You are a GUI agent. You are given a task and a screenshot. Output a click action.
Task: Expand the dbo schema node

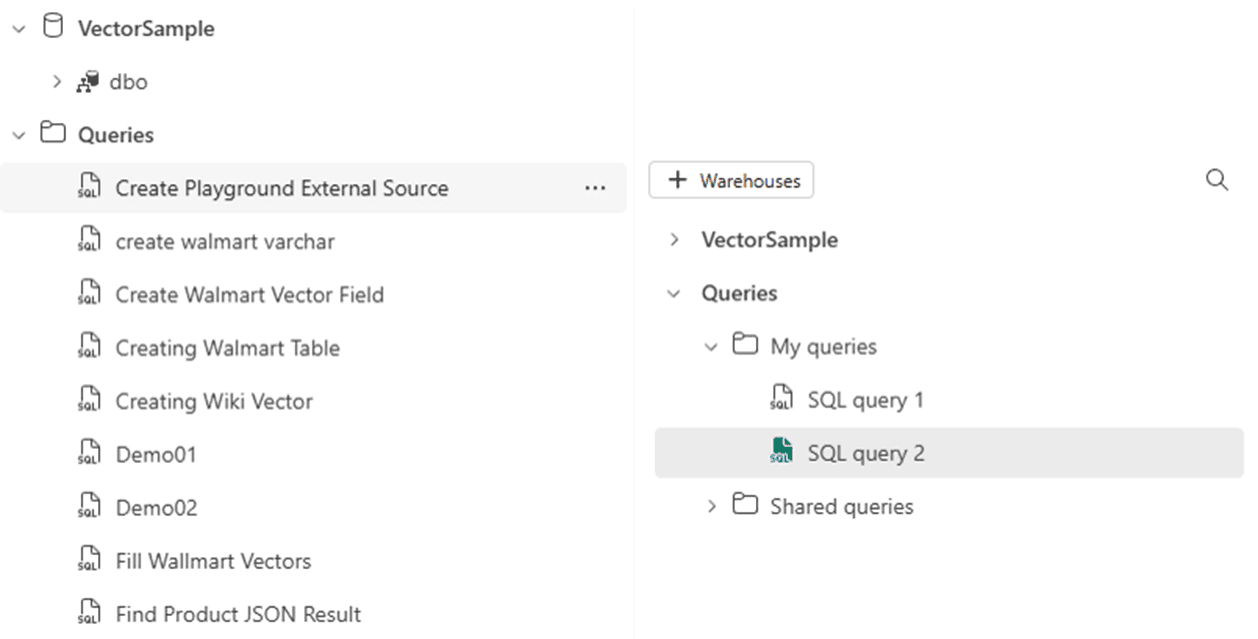(x=57, y=82)
